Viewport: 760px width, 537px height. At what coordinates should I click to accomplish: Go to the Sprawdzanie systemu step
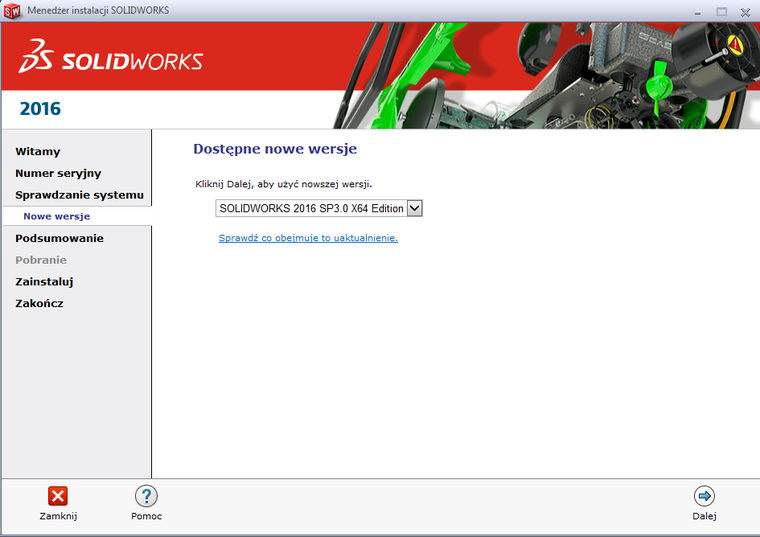79,195
